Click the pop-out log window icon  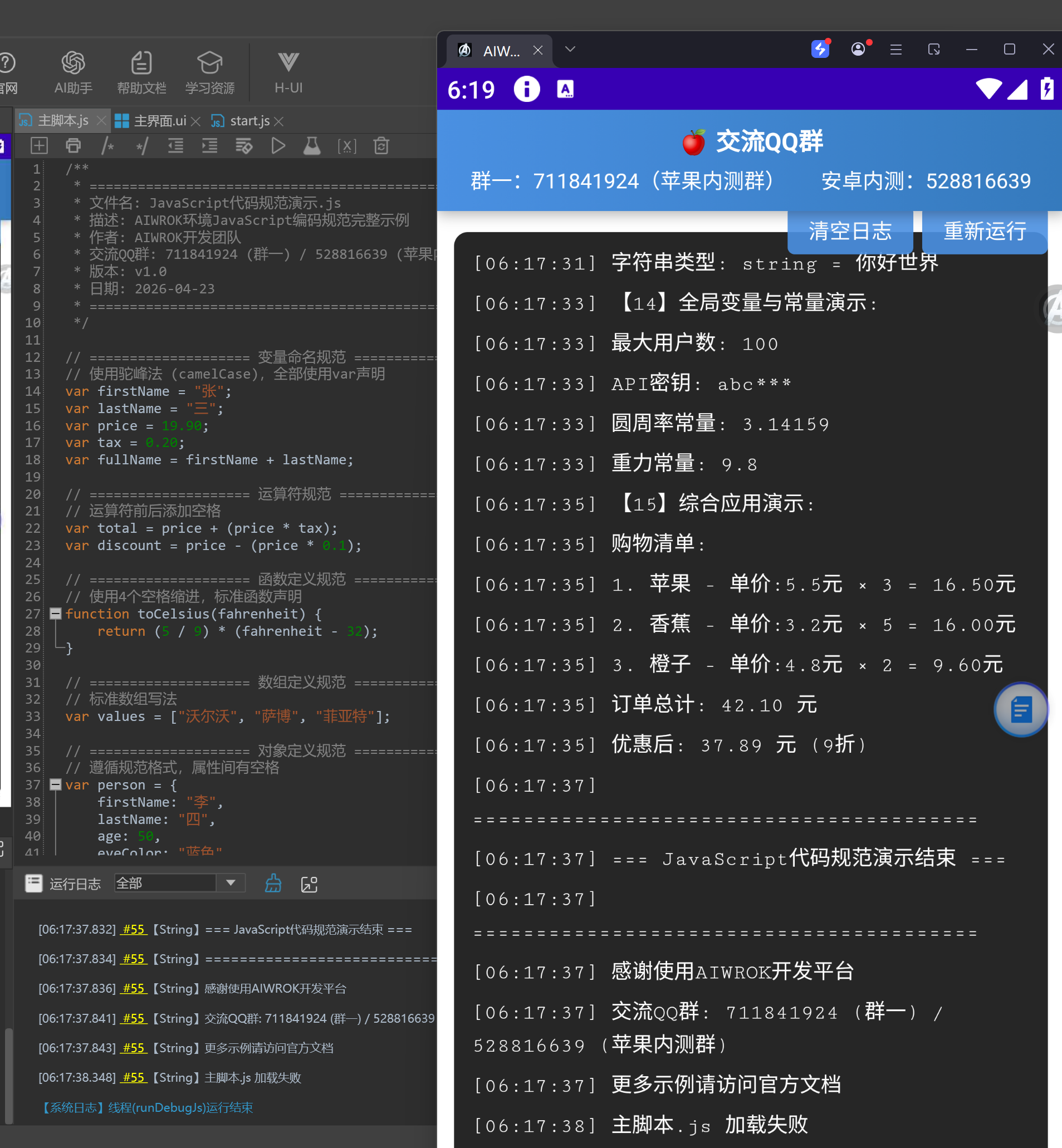pos(309,884)
